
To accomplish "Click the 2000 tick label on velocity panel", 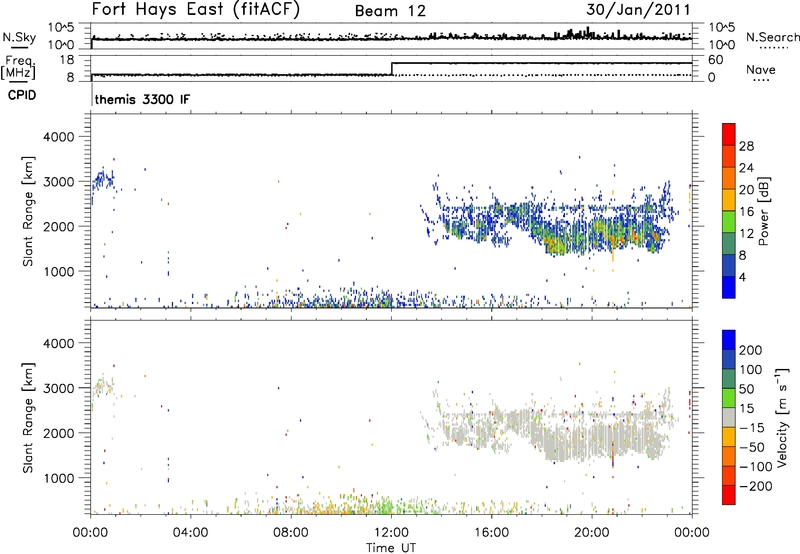I will [58, 433].
